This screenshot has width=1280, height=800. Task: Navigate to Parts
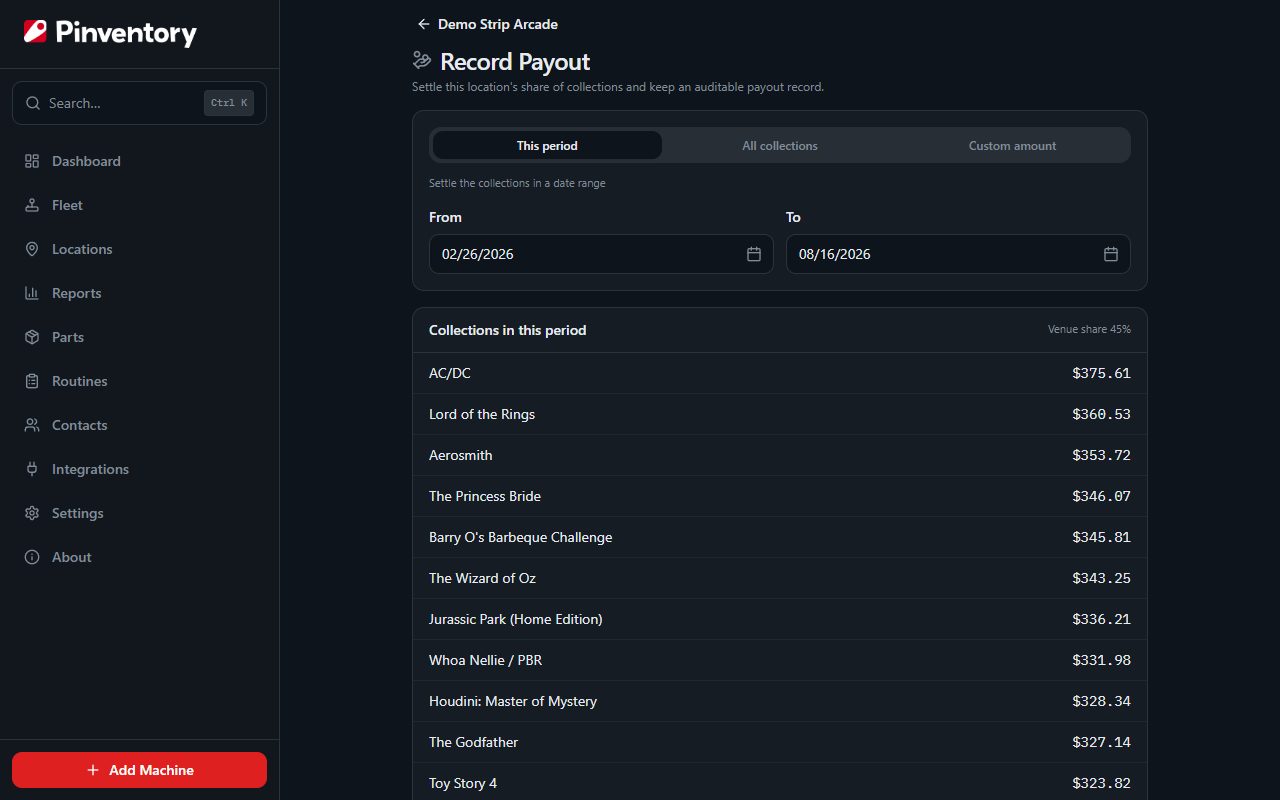pyautogui.click(x=139, y=337)
